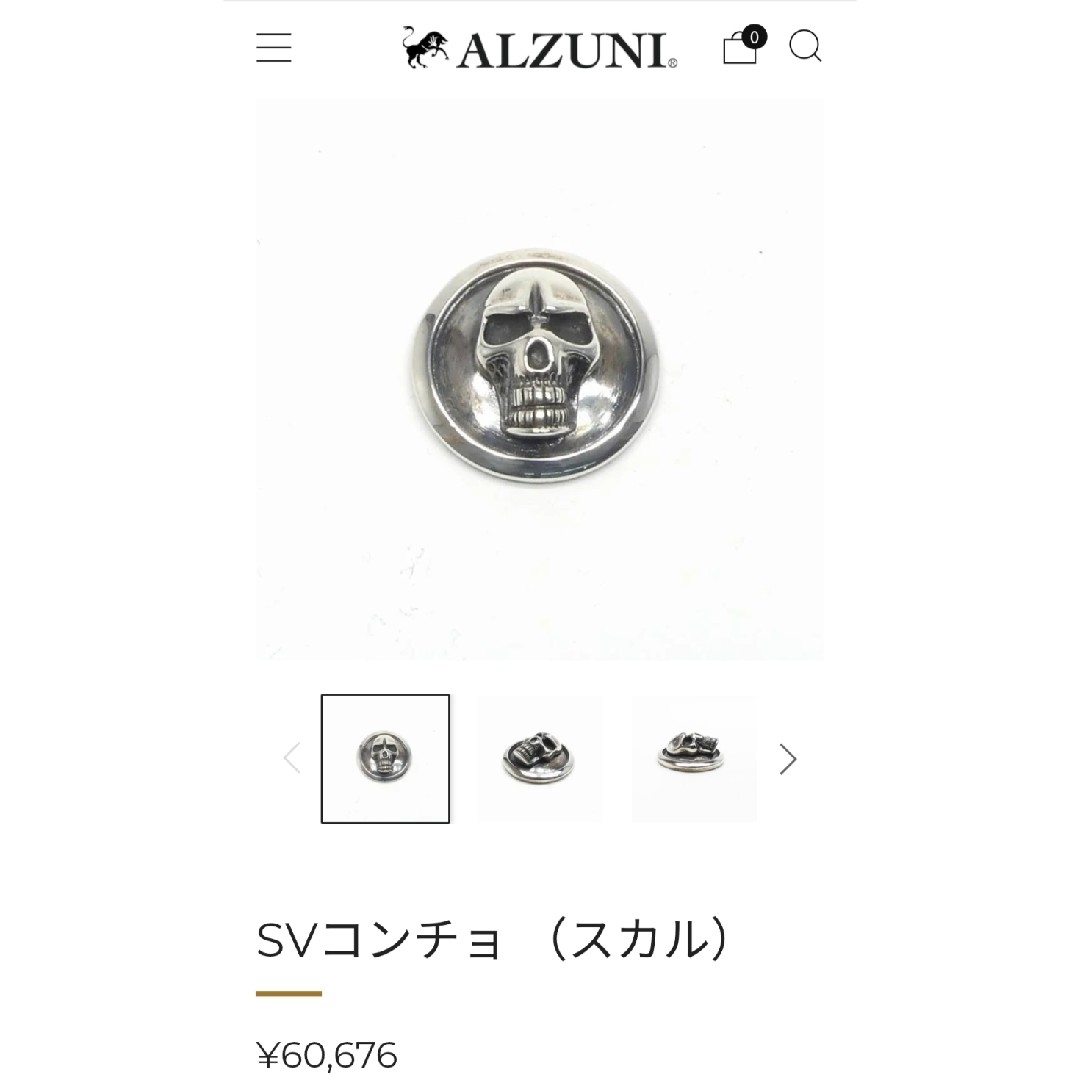Viewport: 1080px width, 1080px height.
Task: Click the cart item count badge
Action: (754, 37)
